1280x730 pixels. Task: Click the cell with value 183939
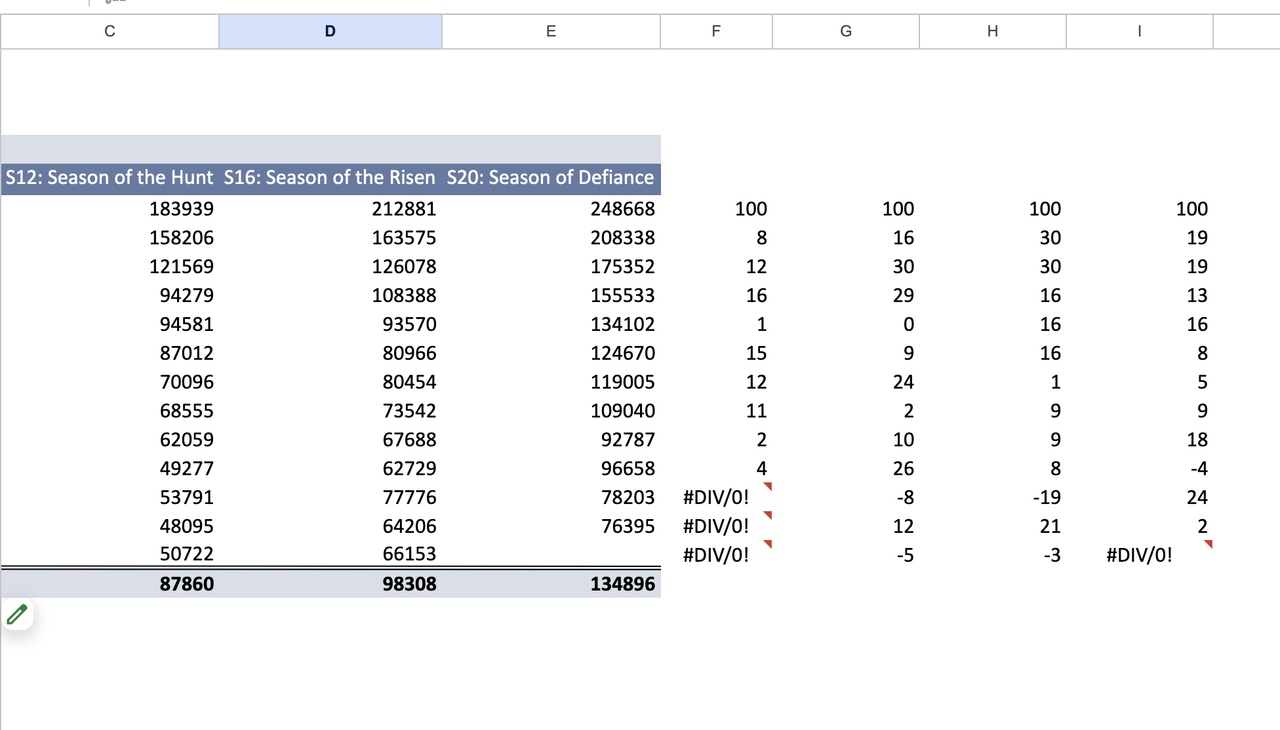[109, 208]
